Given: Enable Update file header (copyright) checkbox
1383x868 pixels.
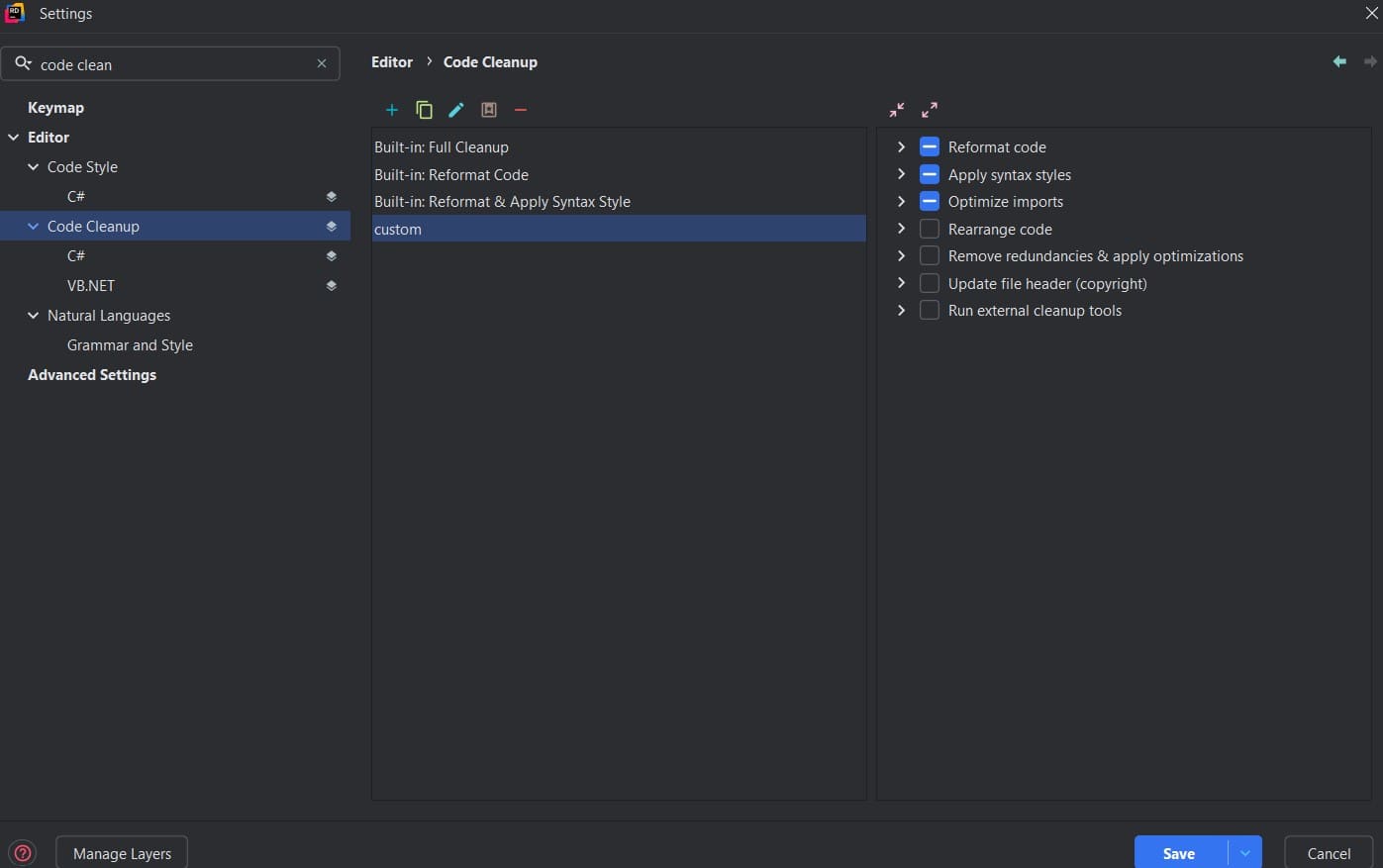Looking at the screenshot, I should pyautogui.click(x=930, y=283).
